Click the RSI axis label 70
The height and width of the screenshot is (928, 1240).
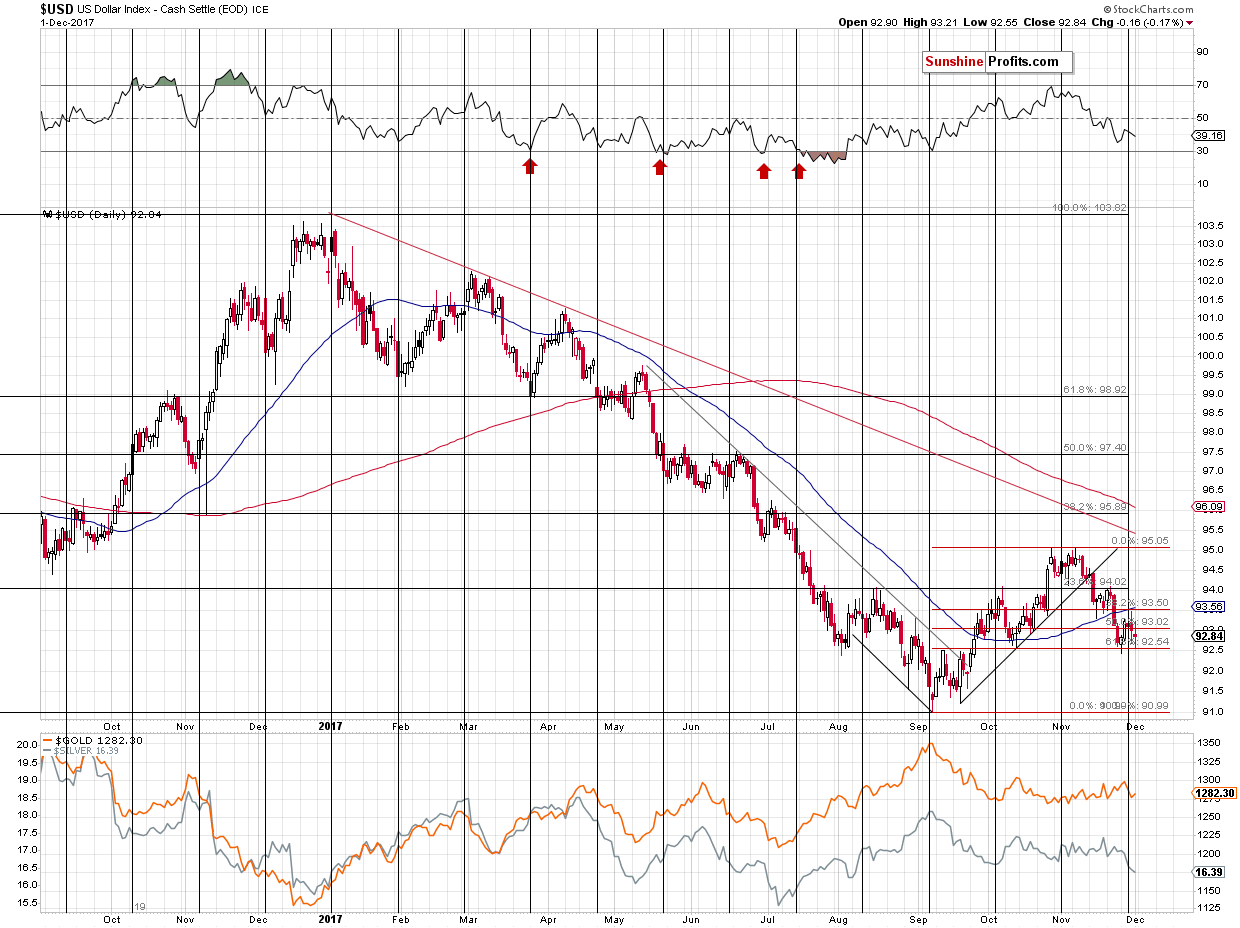click(x=1202, y=85)
